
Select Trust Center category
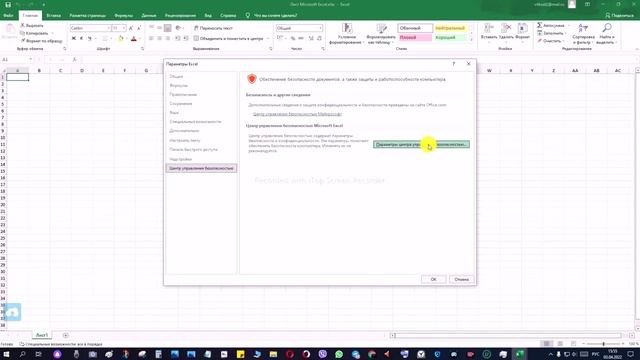[201, 168]
